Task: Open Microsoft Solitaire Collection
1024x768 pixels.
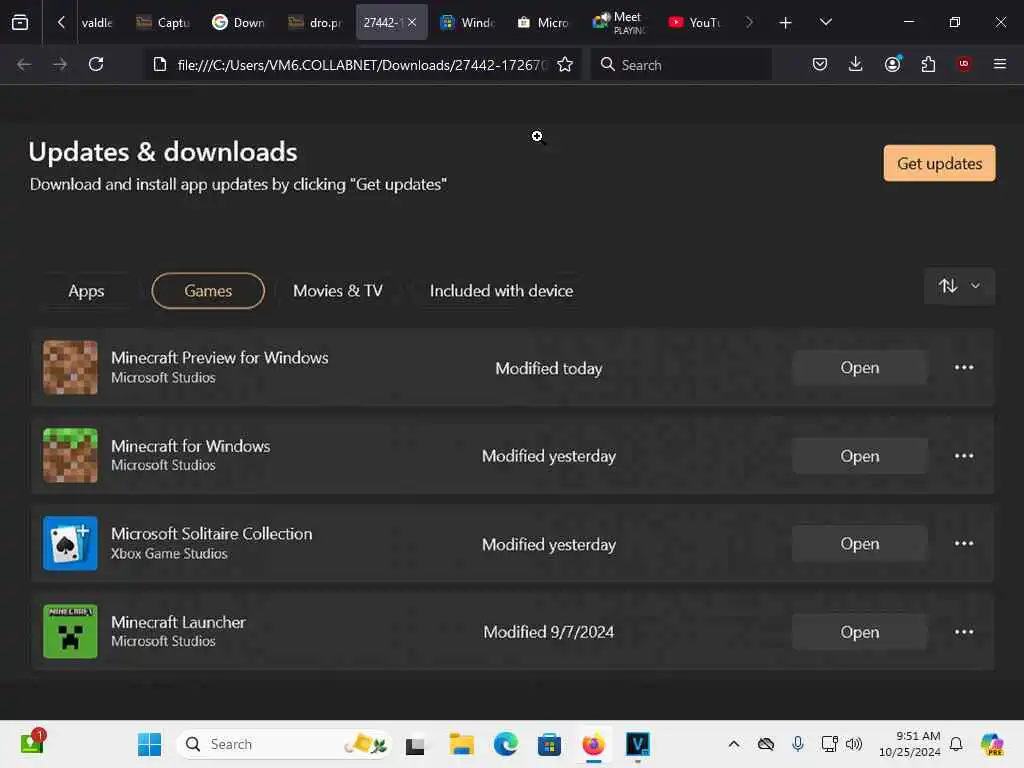Action: click(x=859, y=543)
